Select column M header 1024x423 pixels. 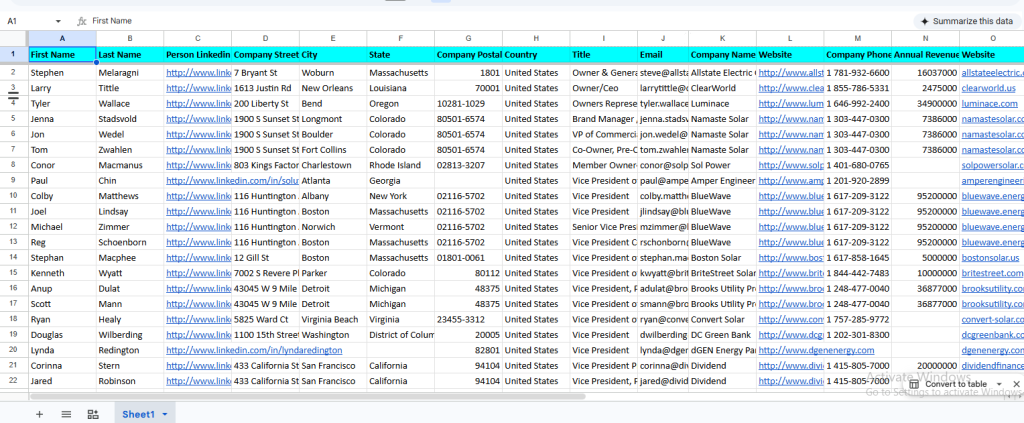857,39
